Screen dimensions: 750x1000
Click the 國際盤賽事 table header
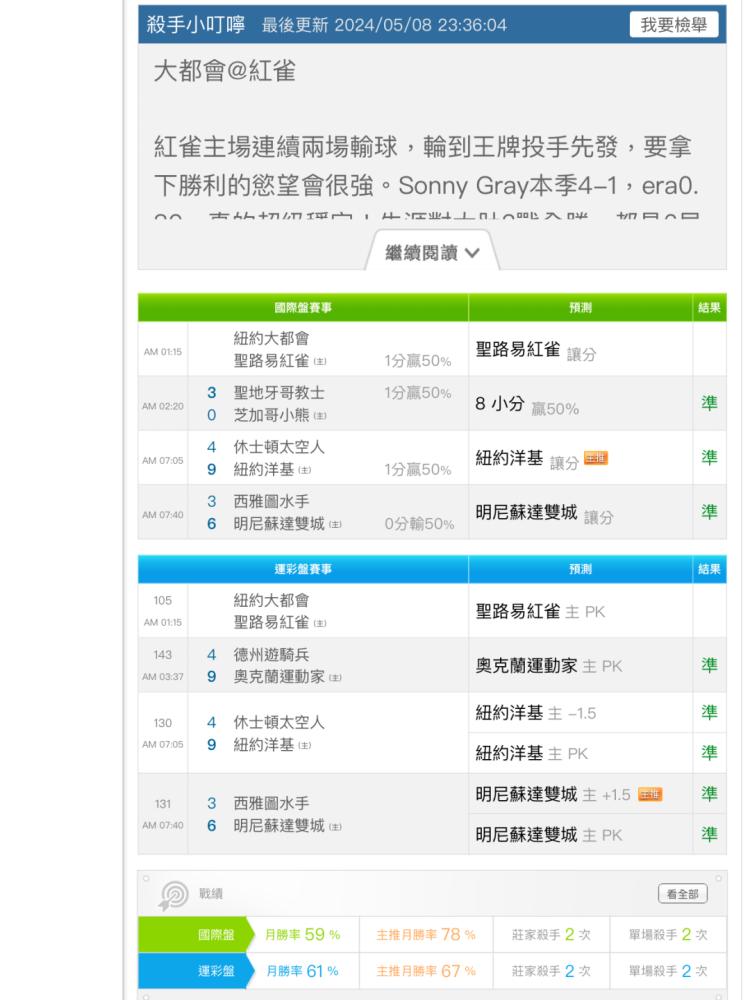(303, 307)
